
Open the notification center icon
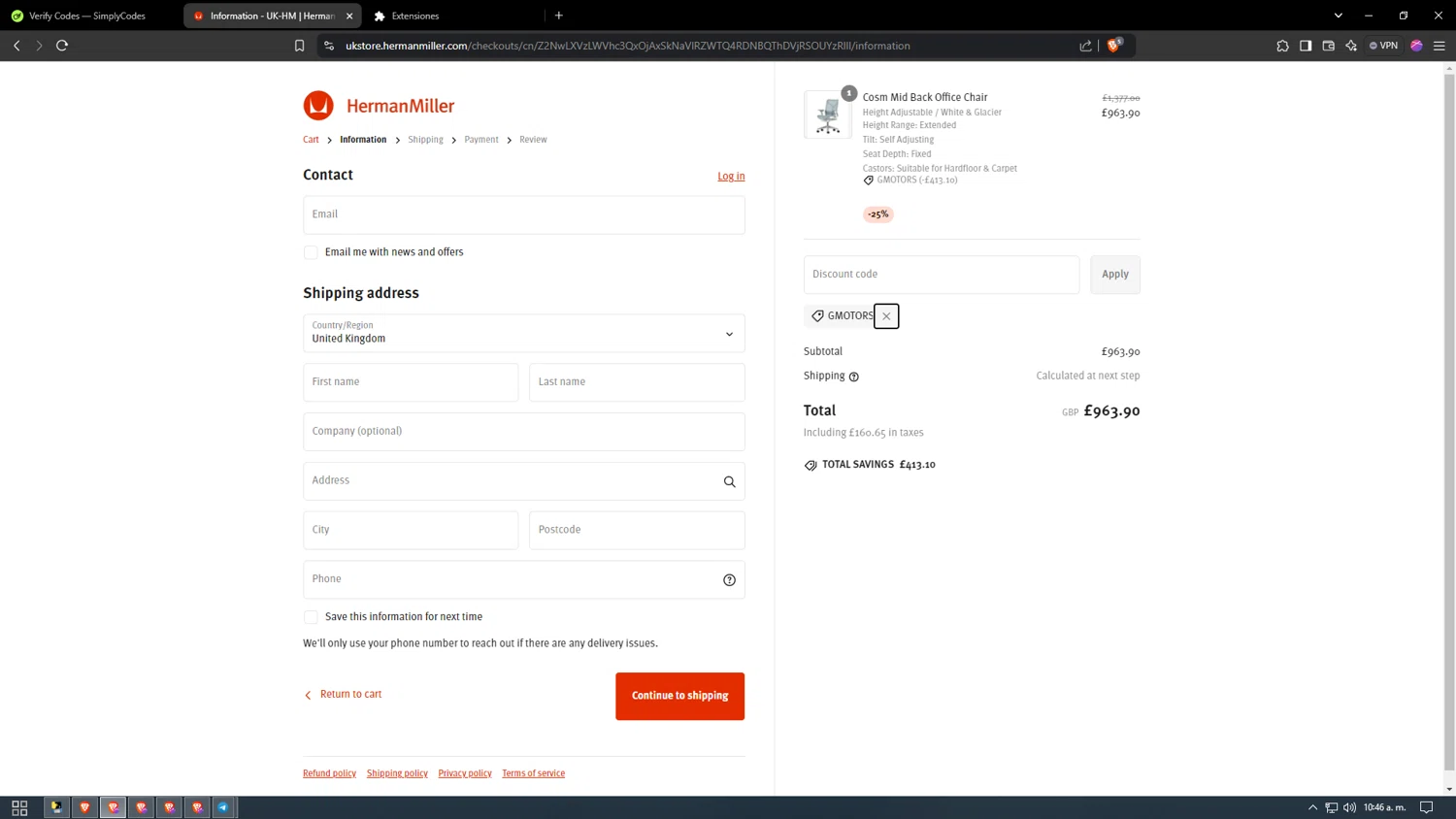(1426, 807)
